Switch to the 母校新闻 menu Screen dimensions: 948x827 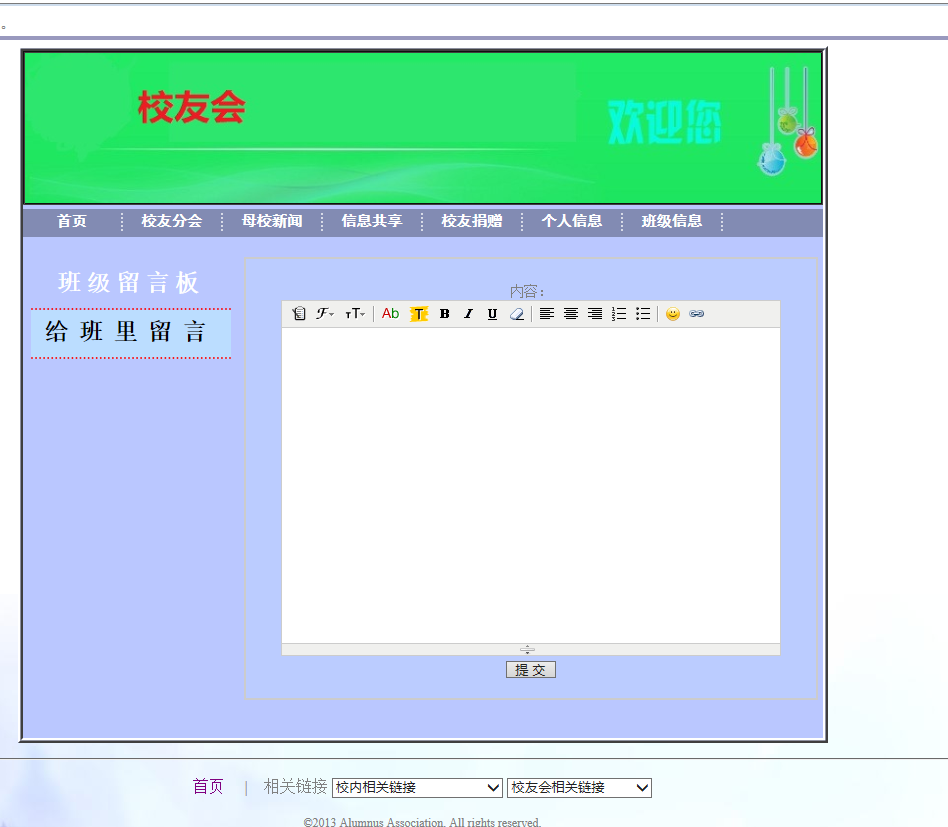tap(271, 221)
